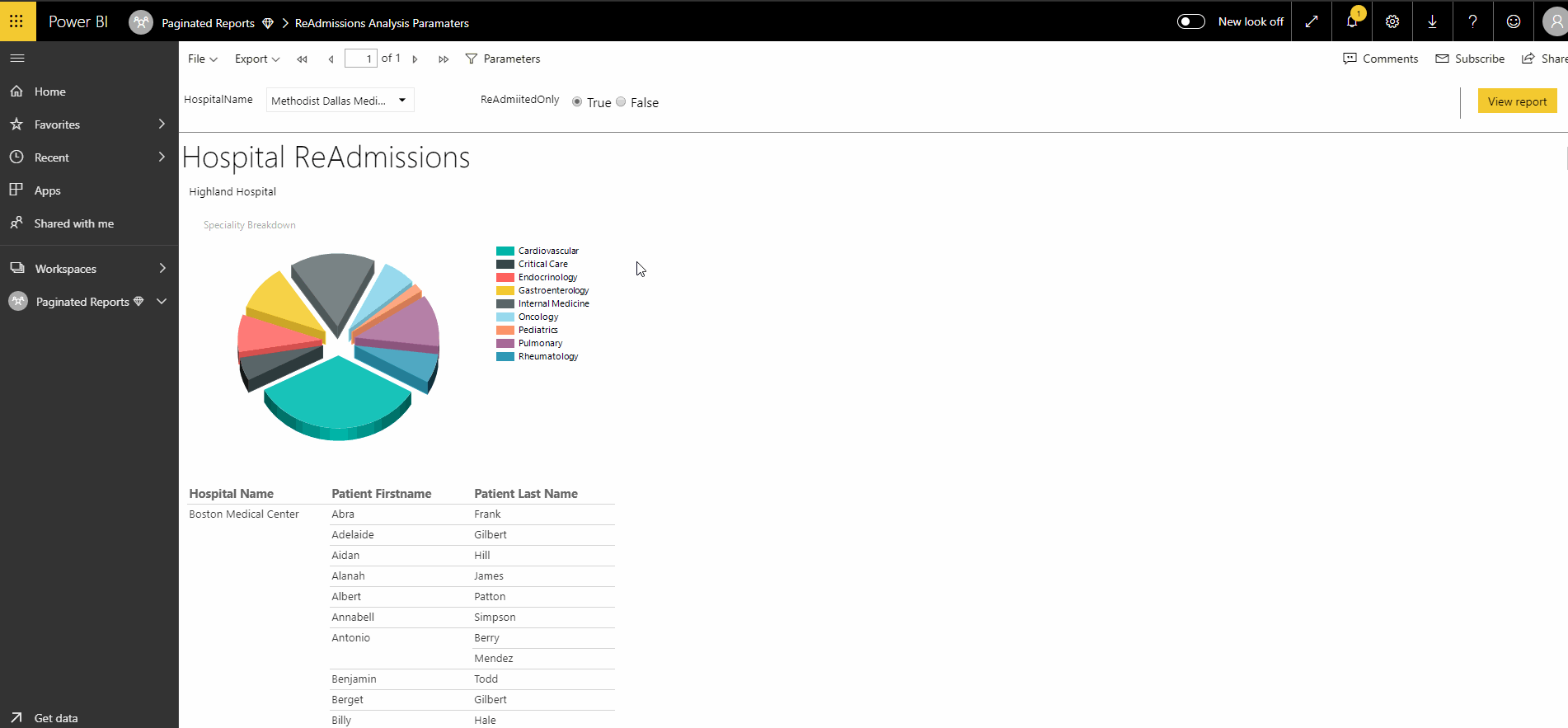The width and height of the screenshot is (1568, 728).
Task: Open the Export menu
Action: 256,59
